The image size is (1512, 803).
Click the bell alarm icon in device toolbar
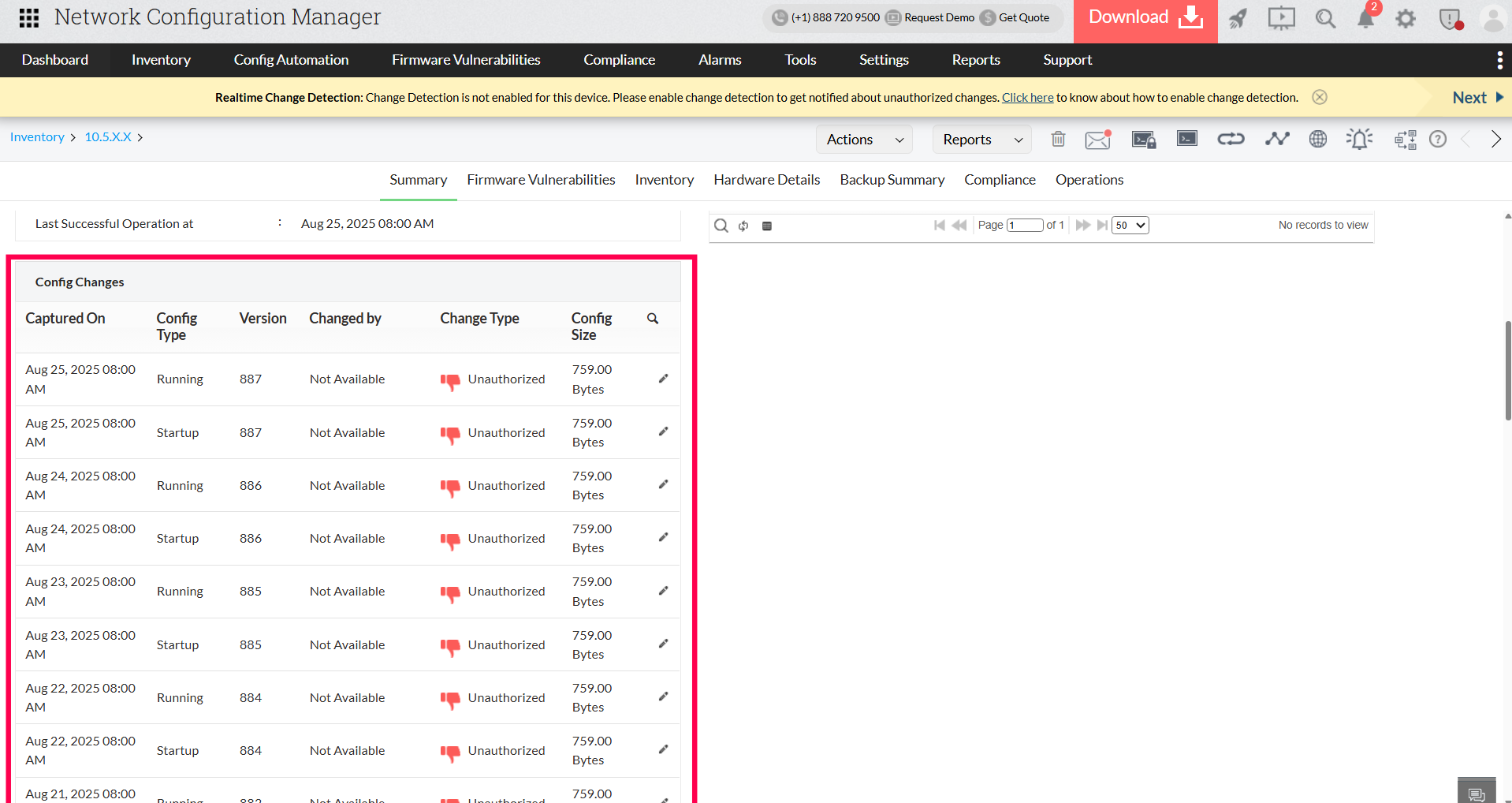[x=1359, y=140]
